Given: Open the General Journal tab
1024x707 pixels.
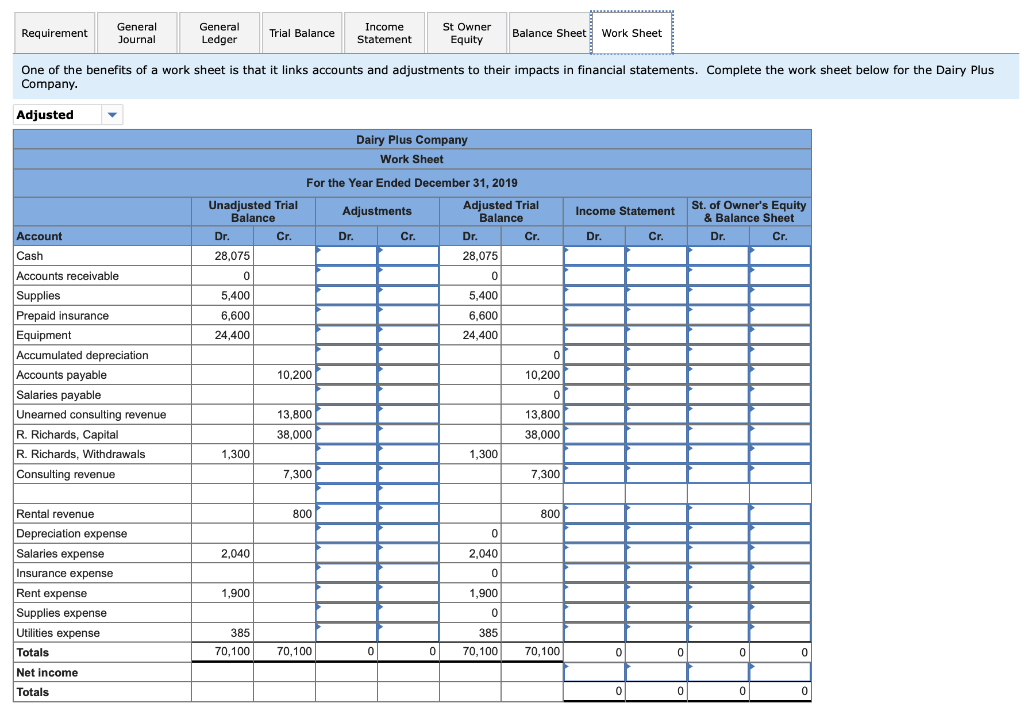Looking at the screenshot, I should pyautogui.click(x=136, y=32).
